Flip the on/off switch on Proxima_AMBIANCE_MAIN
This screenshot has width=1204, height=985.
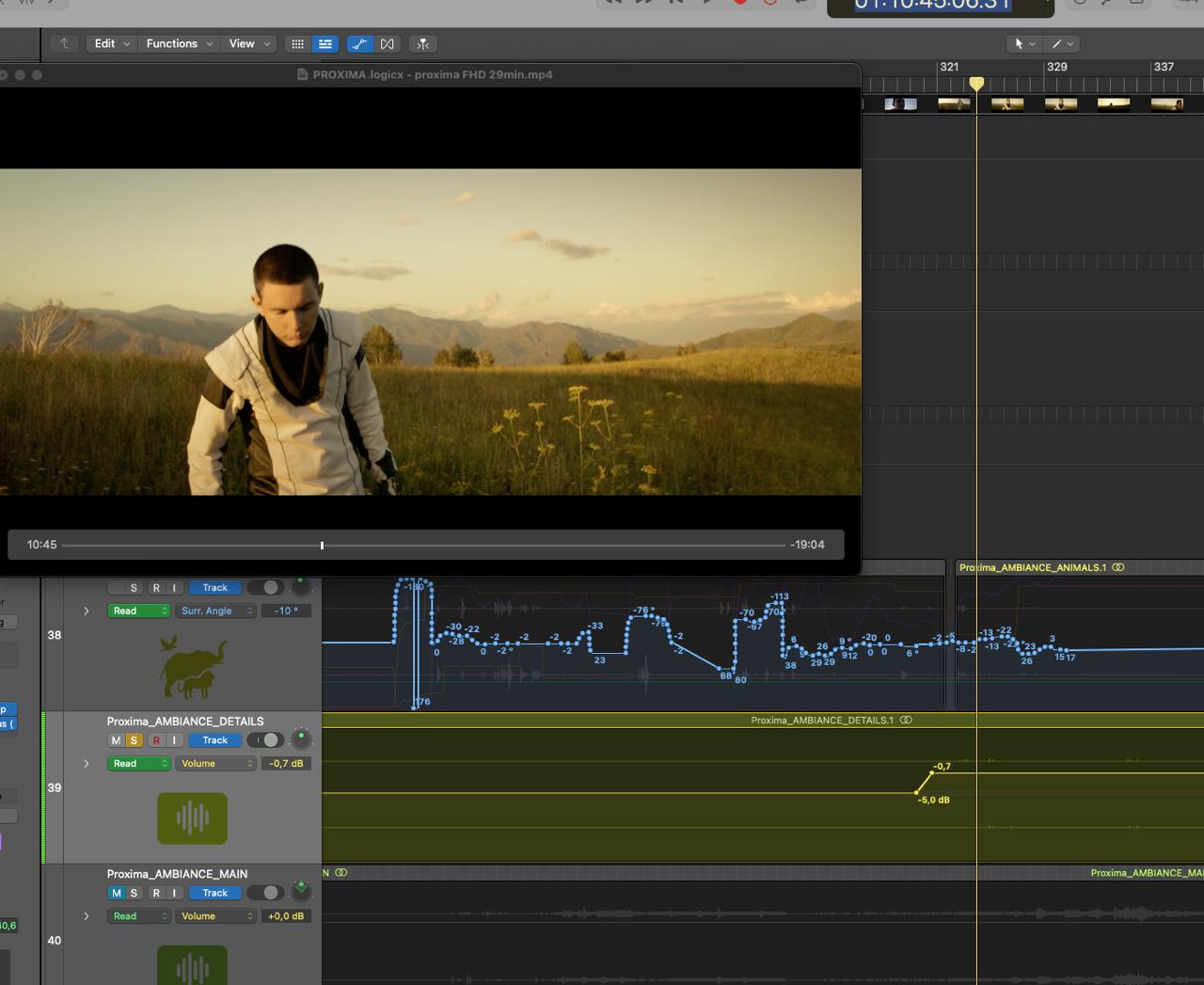coord(266,893)
